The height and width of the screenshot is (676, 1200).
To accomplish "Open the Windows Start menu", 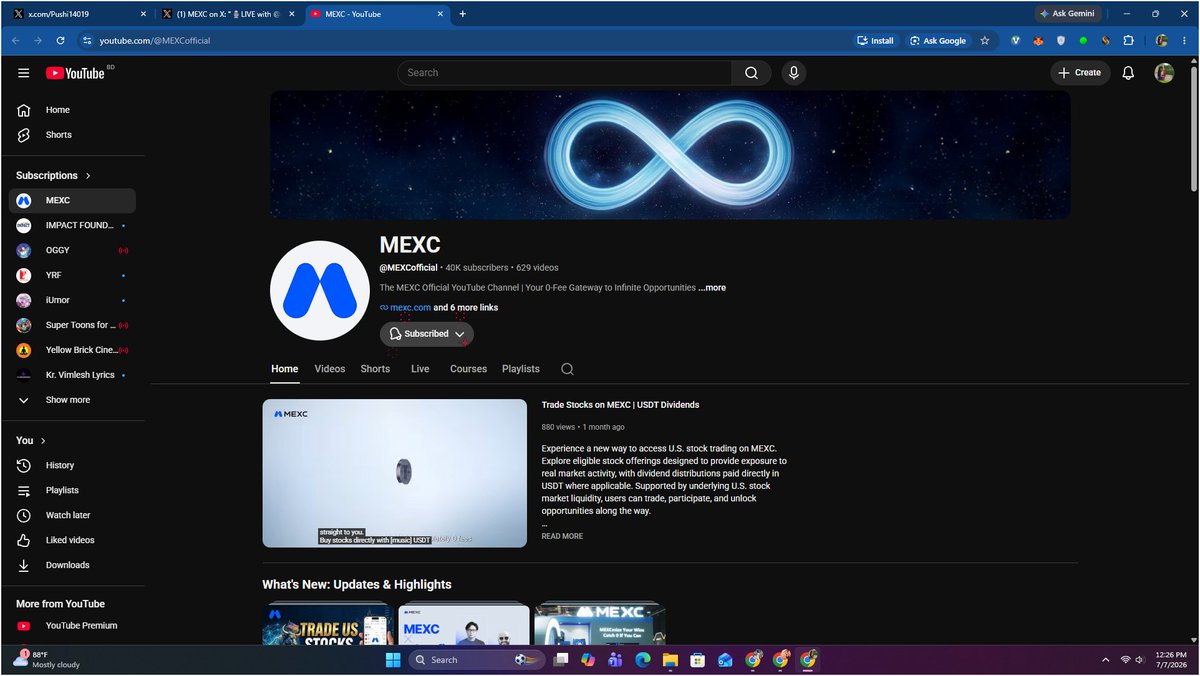I will [393, 660].
